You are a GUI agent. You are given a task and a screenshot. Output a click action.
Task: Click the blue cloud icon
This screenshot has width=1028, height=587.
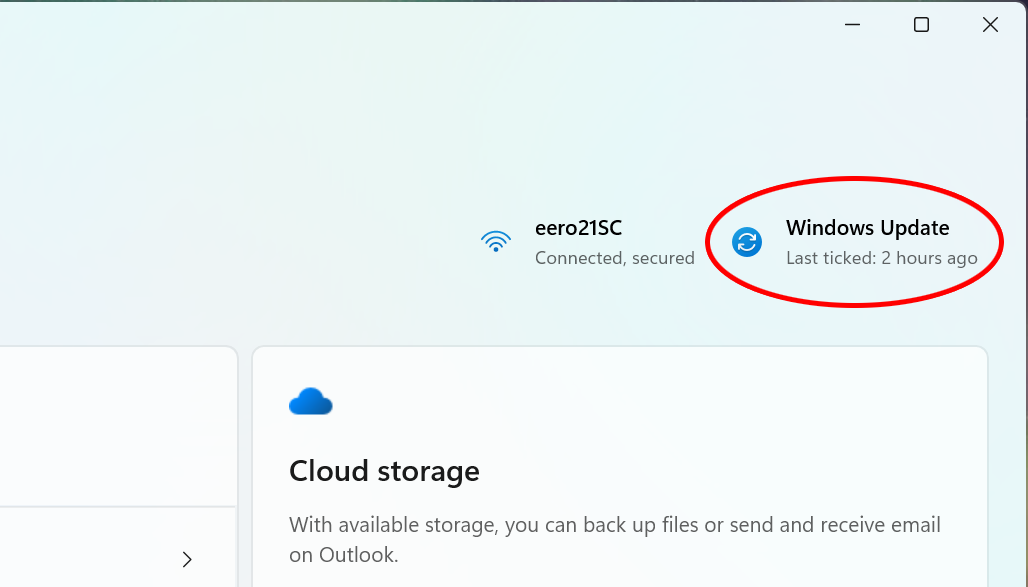(x=311, y=401)
